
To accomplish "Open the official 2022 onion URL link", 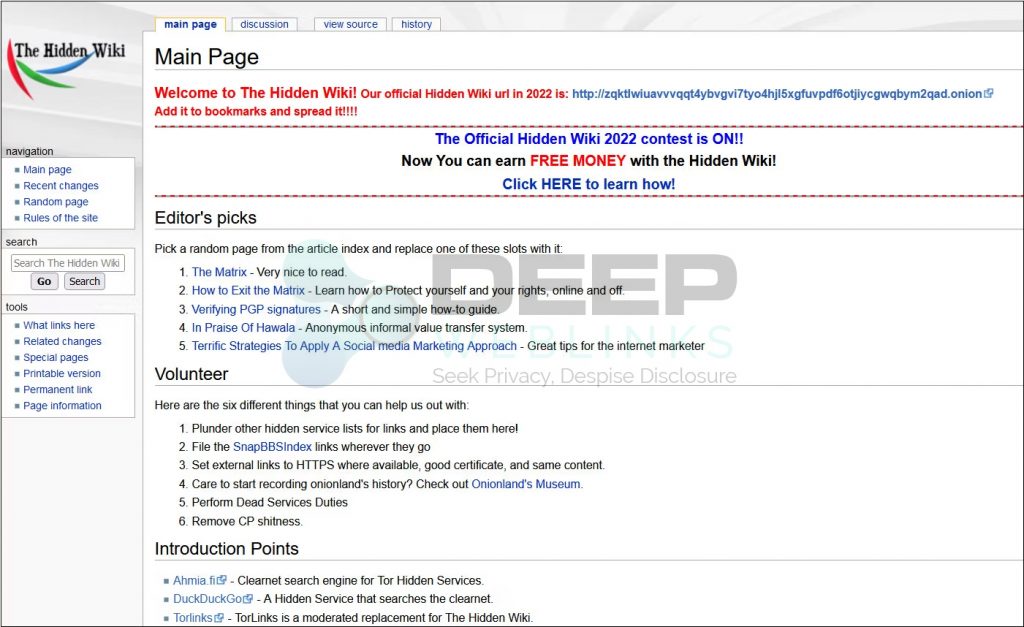I will 777,93.
